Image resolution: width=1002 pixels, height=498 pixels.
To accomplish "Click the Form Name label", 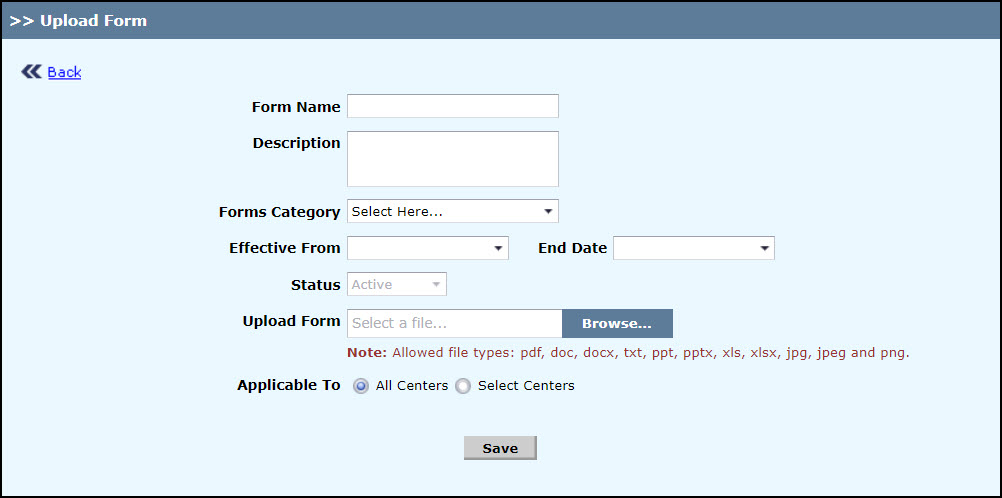I will [x=296, y=107].
